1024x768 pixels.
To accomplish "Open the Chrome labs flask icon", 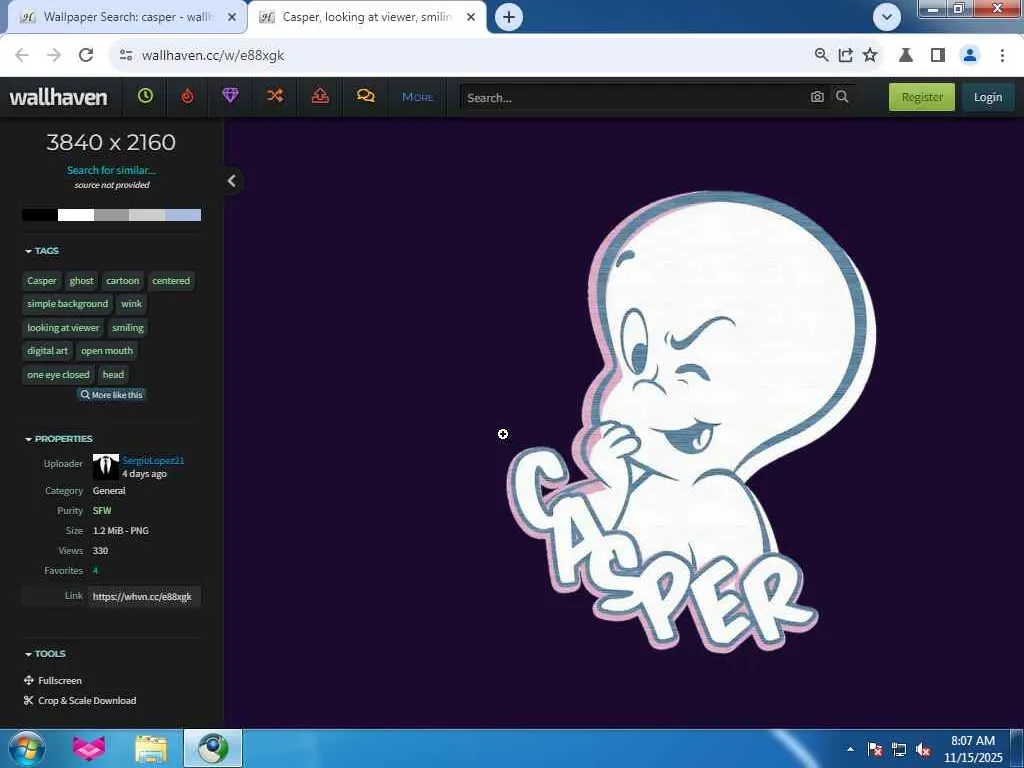I will pos(906,56).
